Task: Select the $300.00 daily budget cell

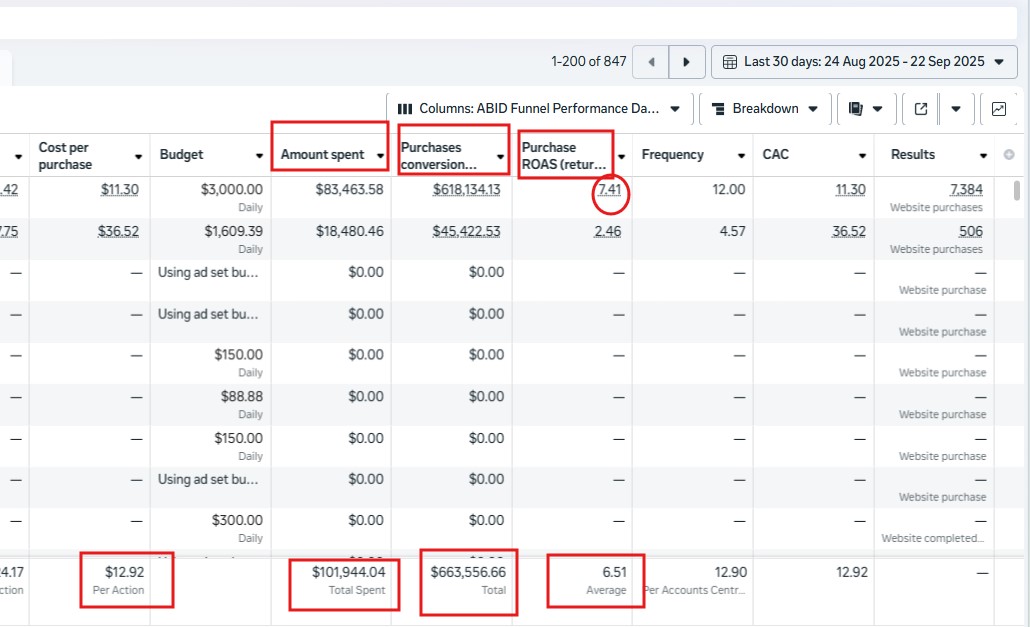Action: click(x=210, y=528)
